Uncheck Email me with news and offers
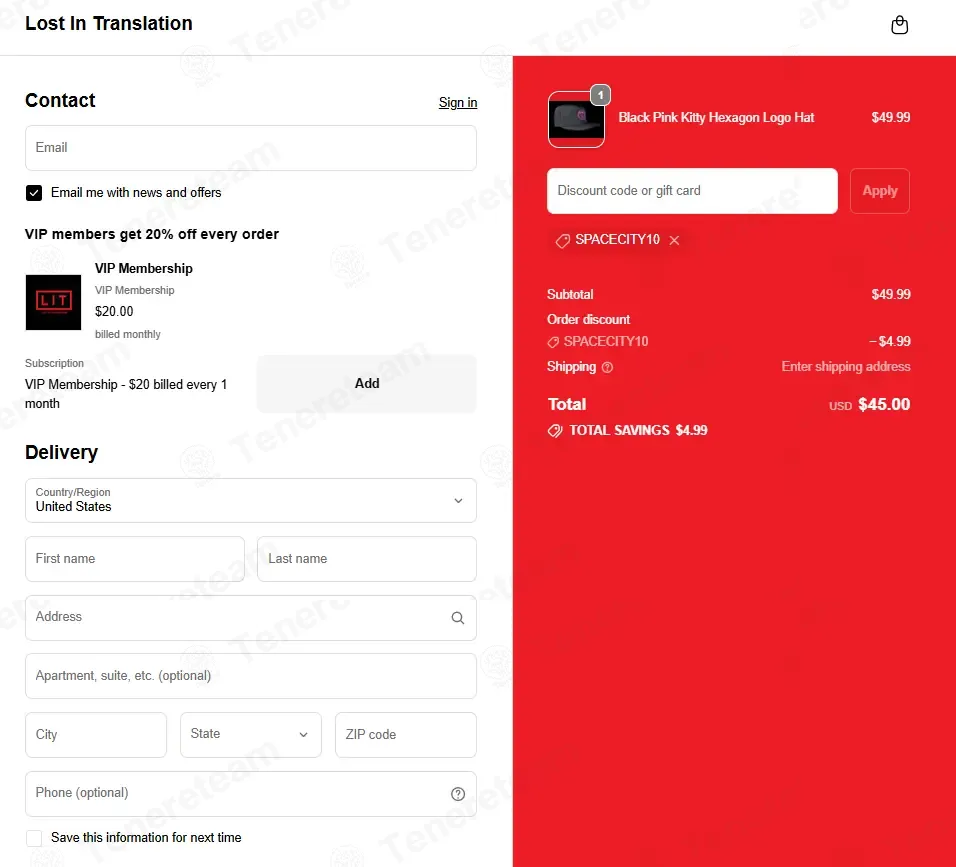Screen dimensions: 956x867 pyautogui.click(x=34, y=193)
